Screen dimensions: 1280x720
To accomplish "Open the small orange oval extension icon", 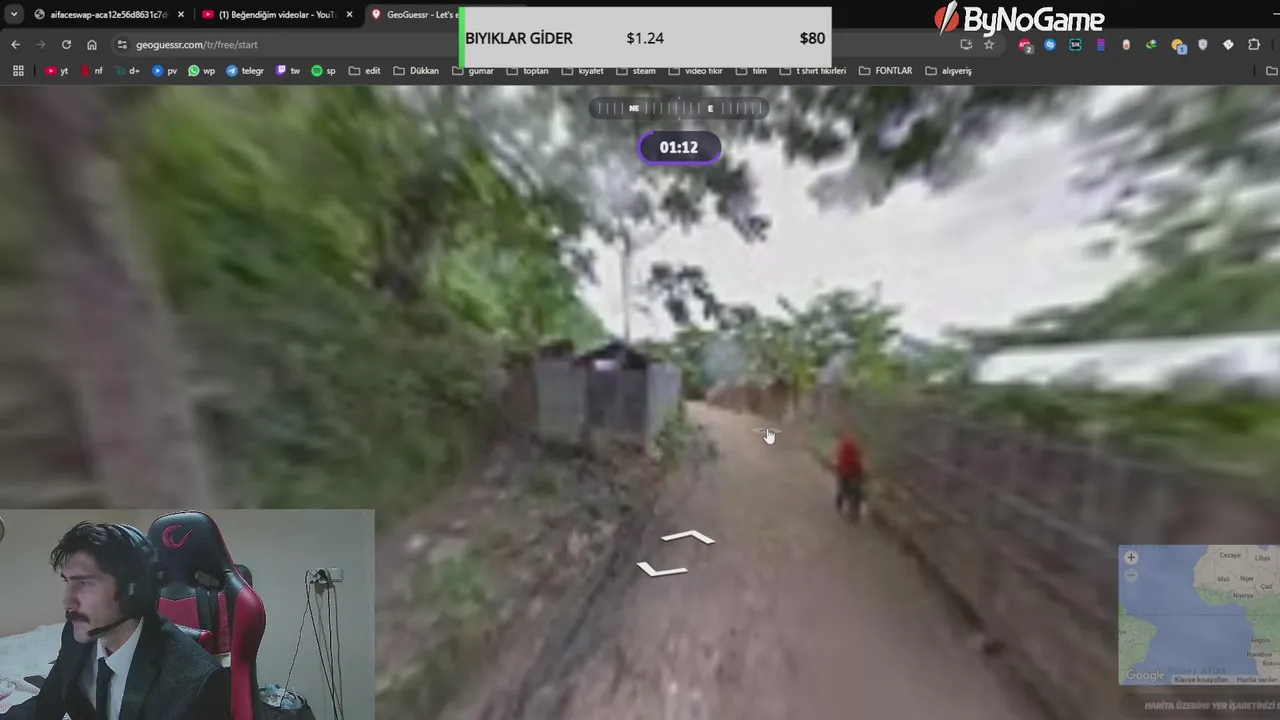I will tap(1126, 44).
